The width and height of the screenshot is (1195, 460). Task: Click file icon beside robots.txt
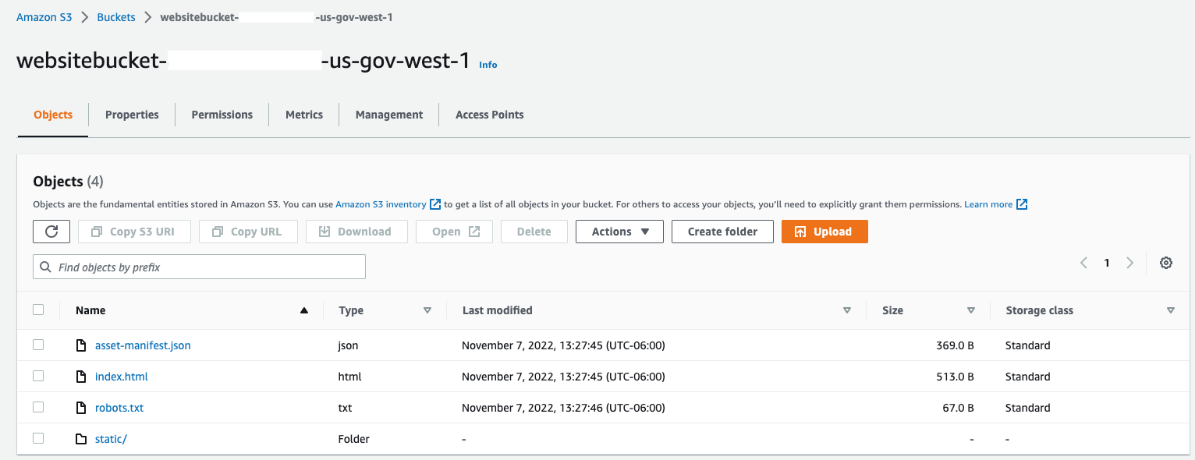pyautogui.click(x=81, y=408)
